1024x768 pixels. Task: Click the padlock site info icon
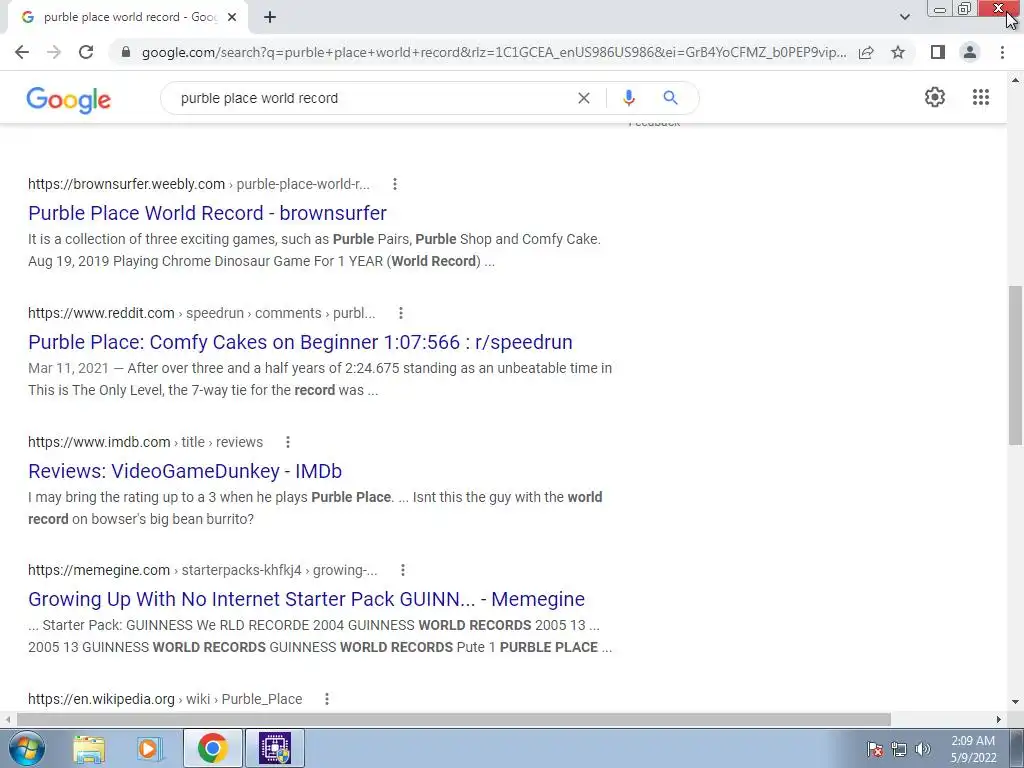click(x=126, y=52)
